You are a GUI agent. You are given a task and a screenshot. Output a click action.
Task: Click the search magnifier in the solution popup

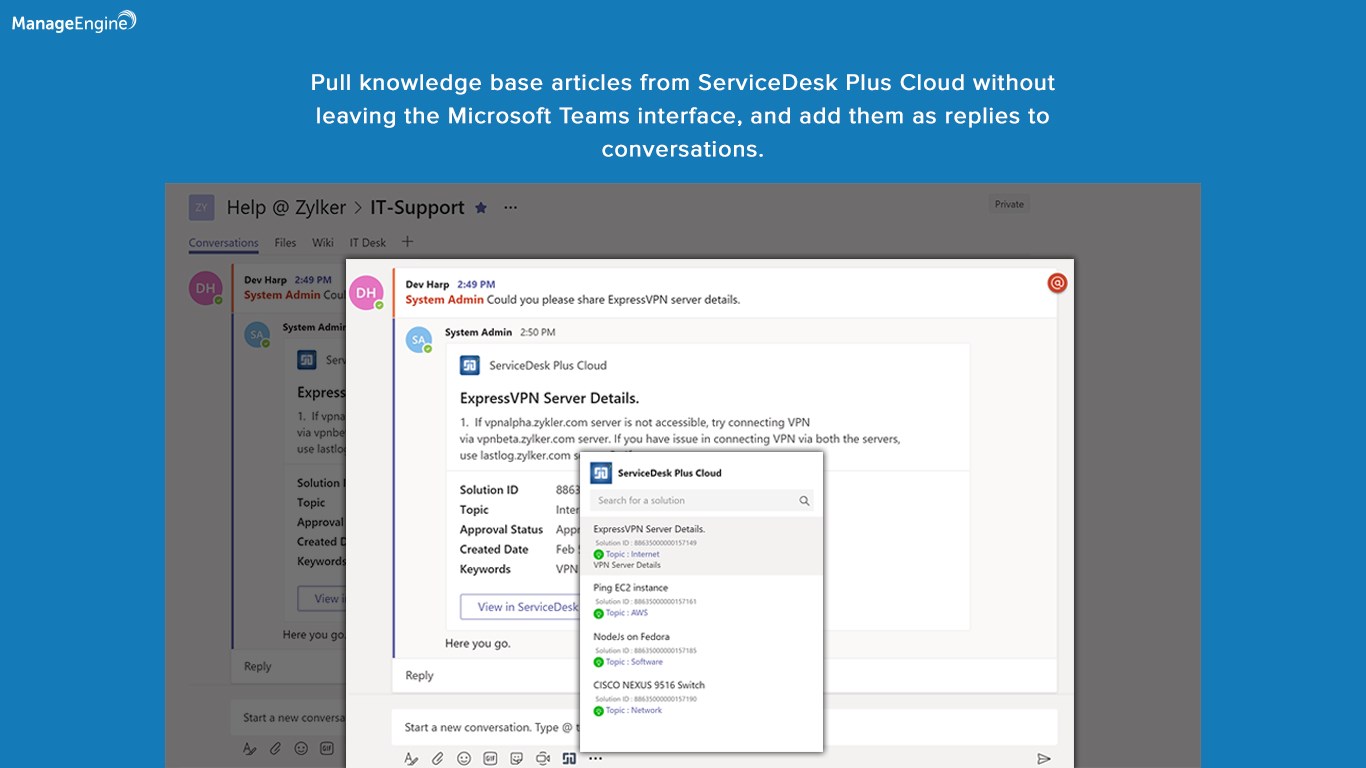[x=804, y=501]
